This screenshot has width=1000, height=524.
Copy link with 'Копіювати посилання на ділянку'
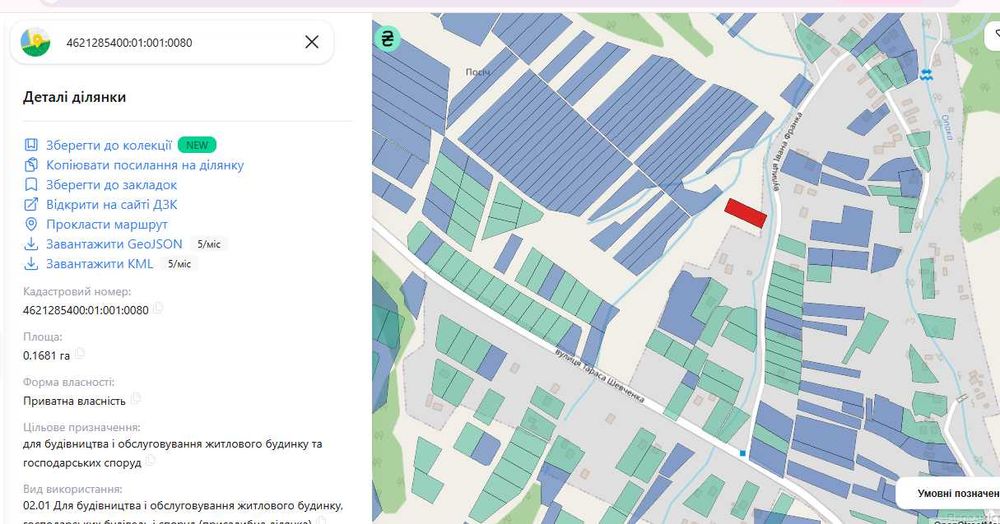(145, 165)
